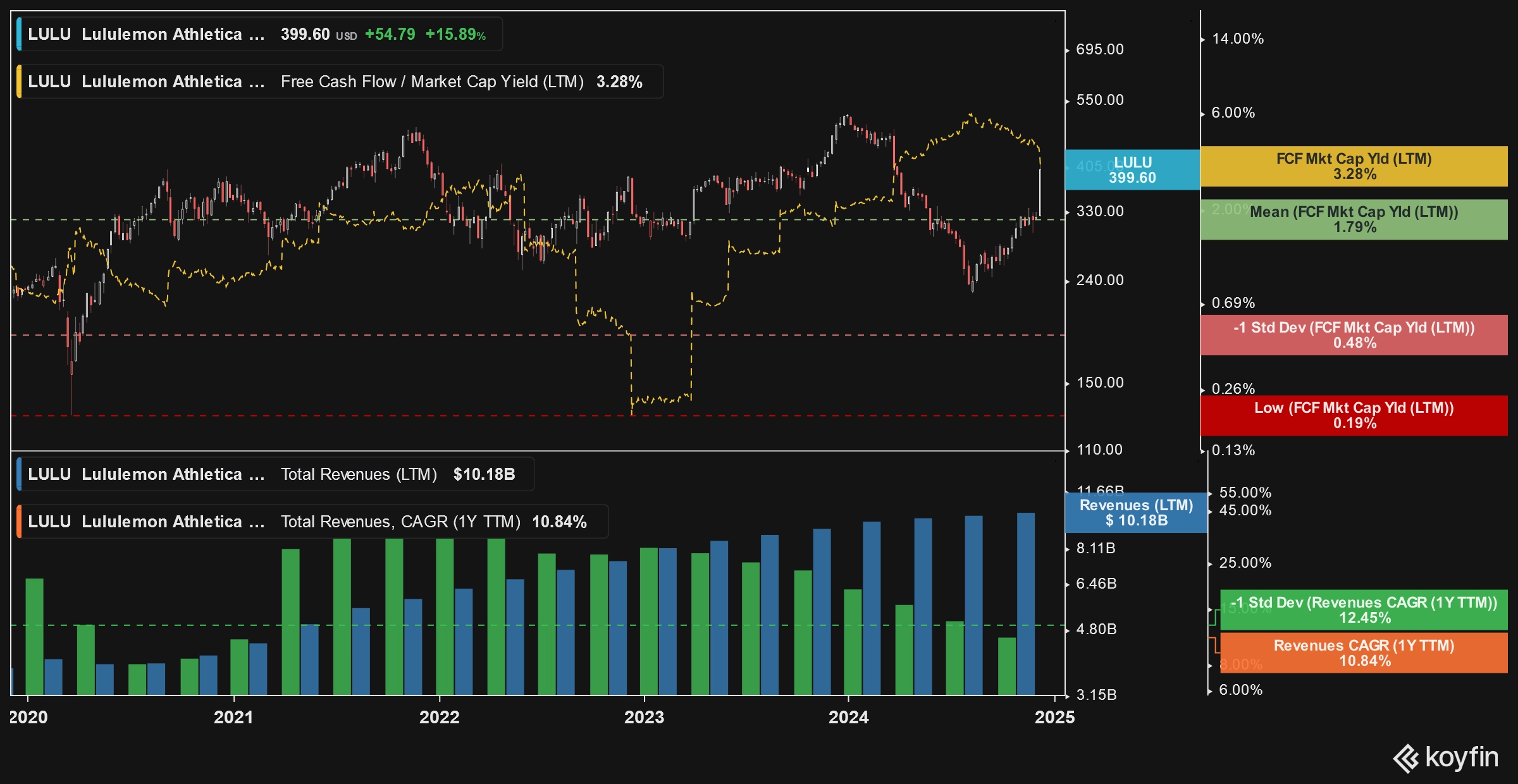Click the 45.00% CAGR axis value

[x=1245, y=510]
